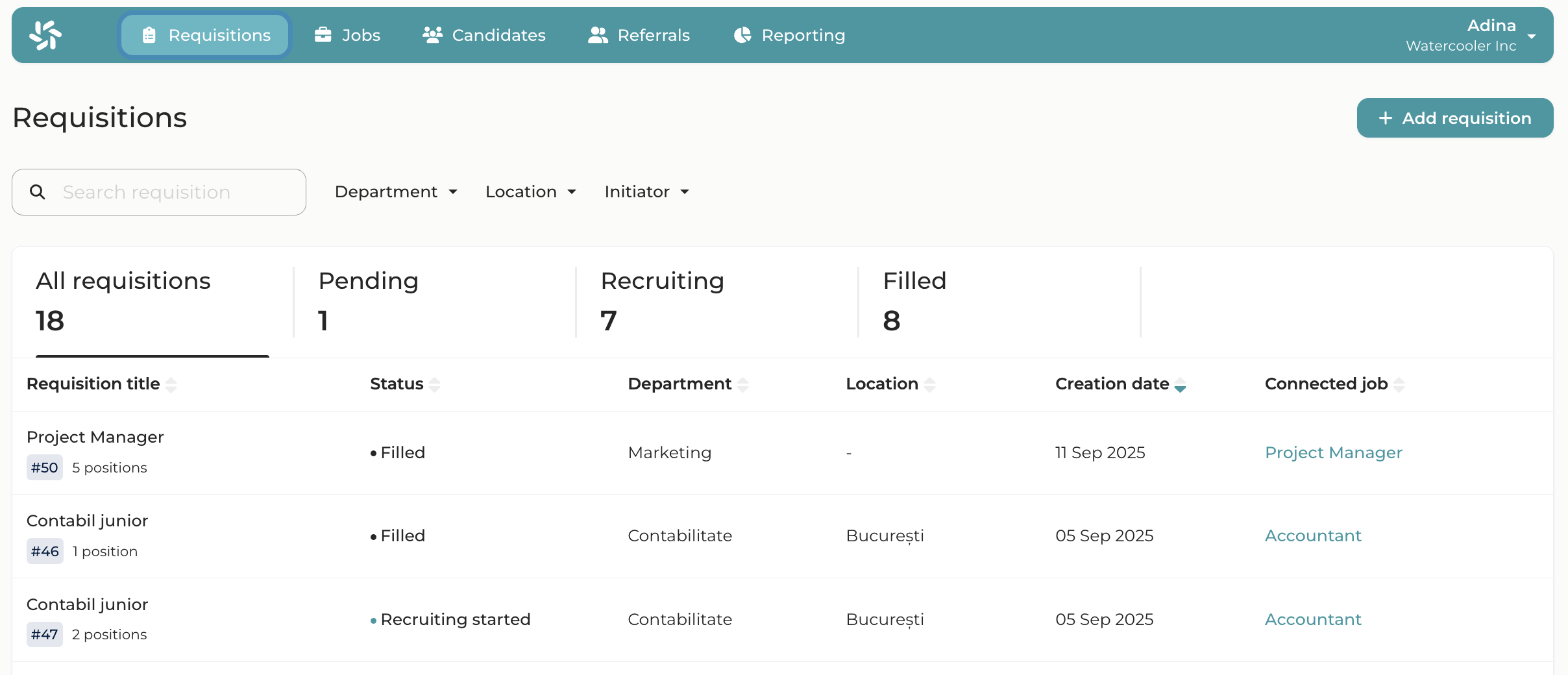Screen dimensions: 1568x675
Task: Go to the Candidates section
Action: click(x=484, y=35)
